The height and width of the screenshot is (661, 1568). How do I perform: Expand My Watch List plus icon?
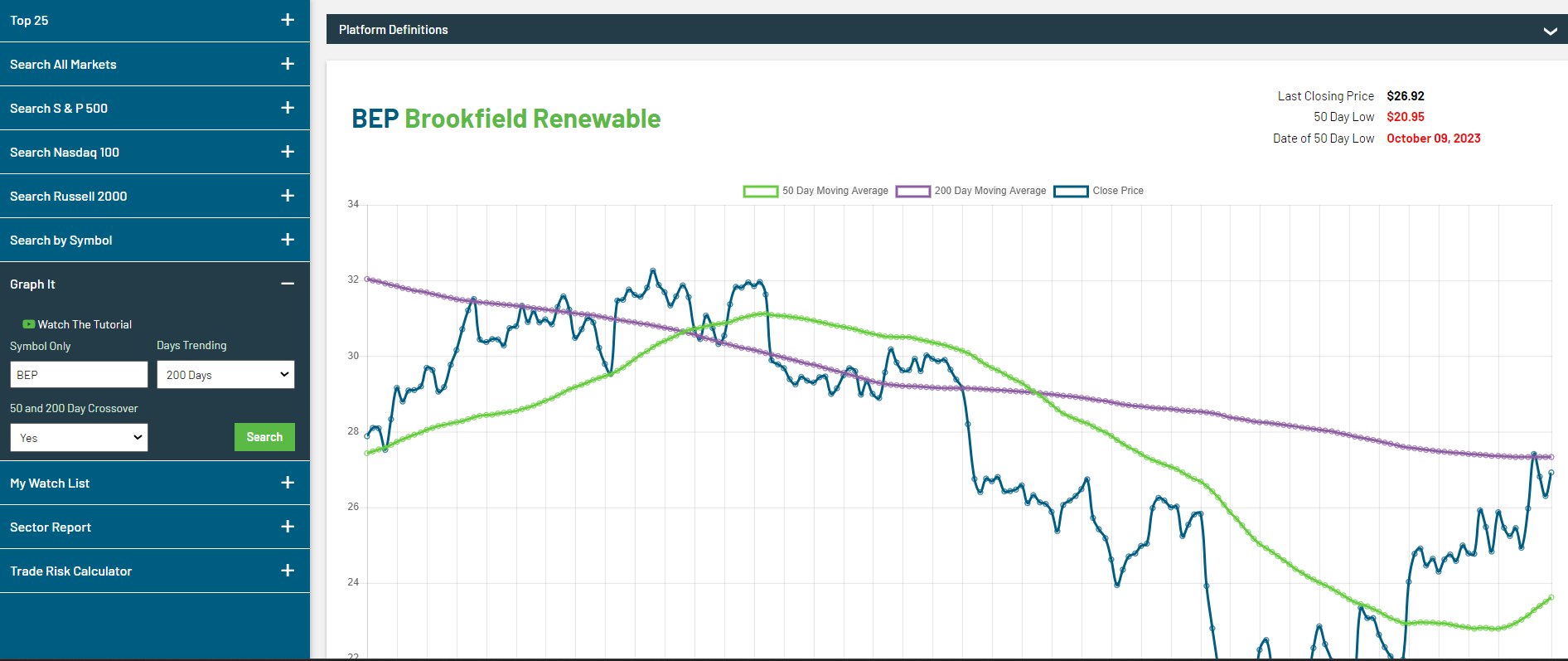point(288,483)
